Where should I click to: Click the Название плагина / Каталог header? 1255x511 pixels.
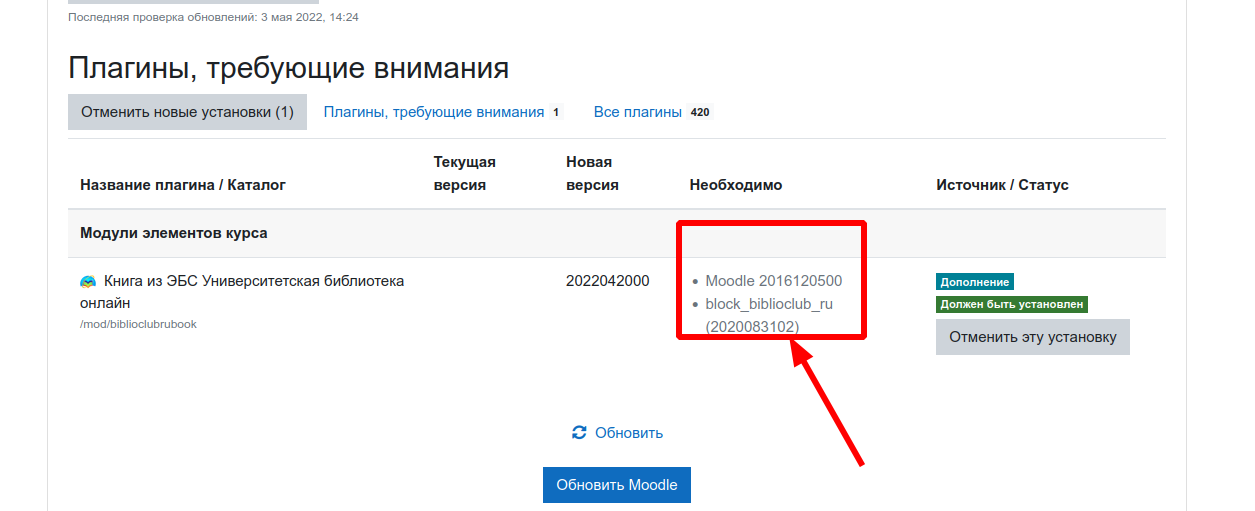pyautogui.click(x=183, y=185)
